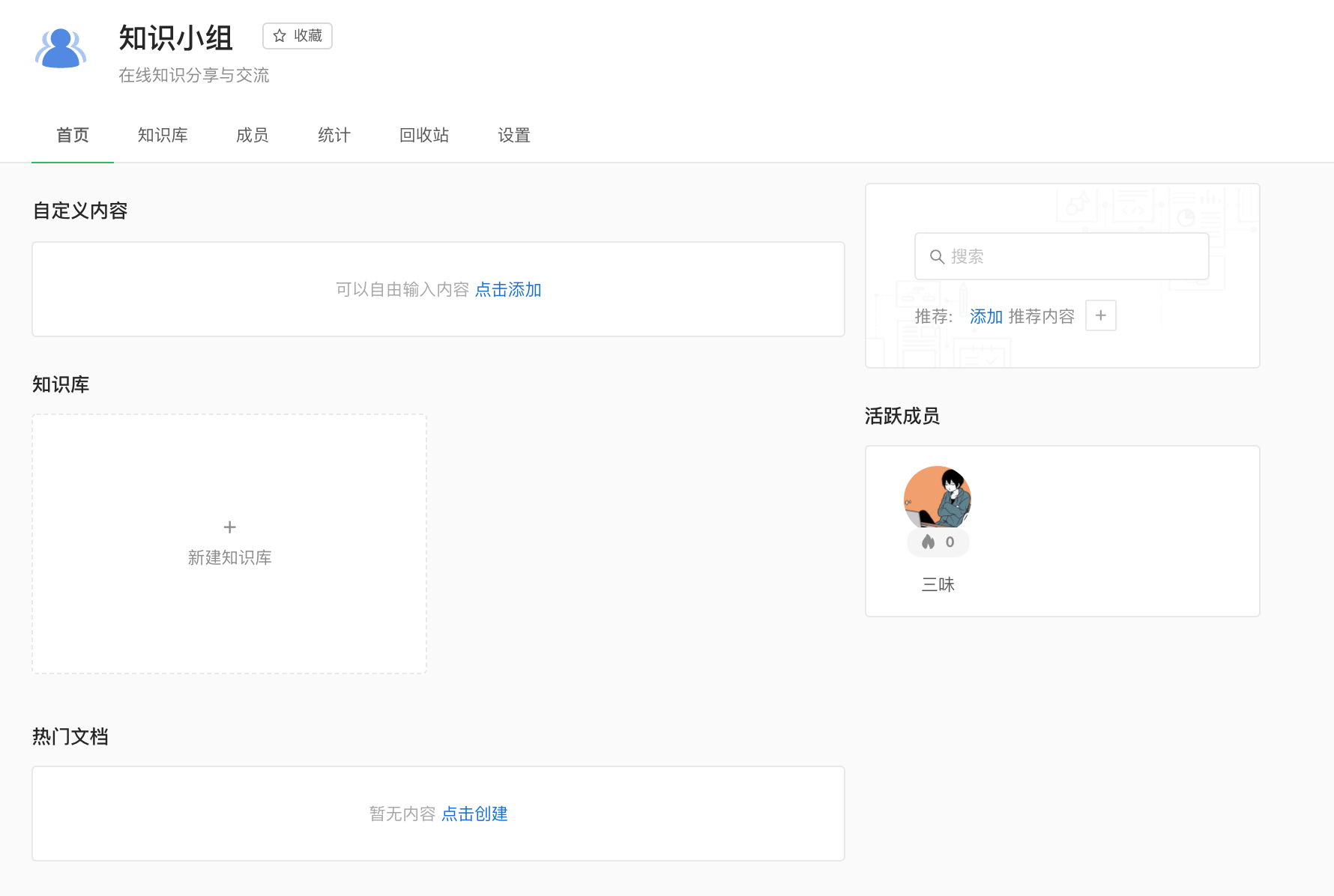
Task: Switch to the 知识库 tab
Action: click(163, 136)
